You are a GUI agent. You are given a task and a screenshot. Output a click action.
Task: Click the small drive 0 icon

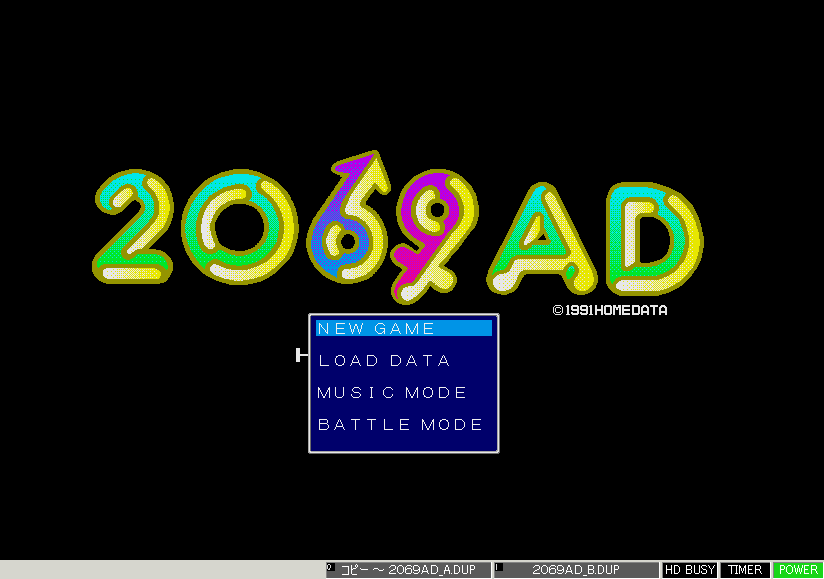click(x=331, y=567)
